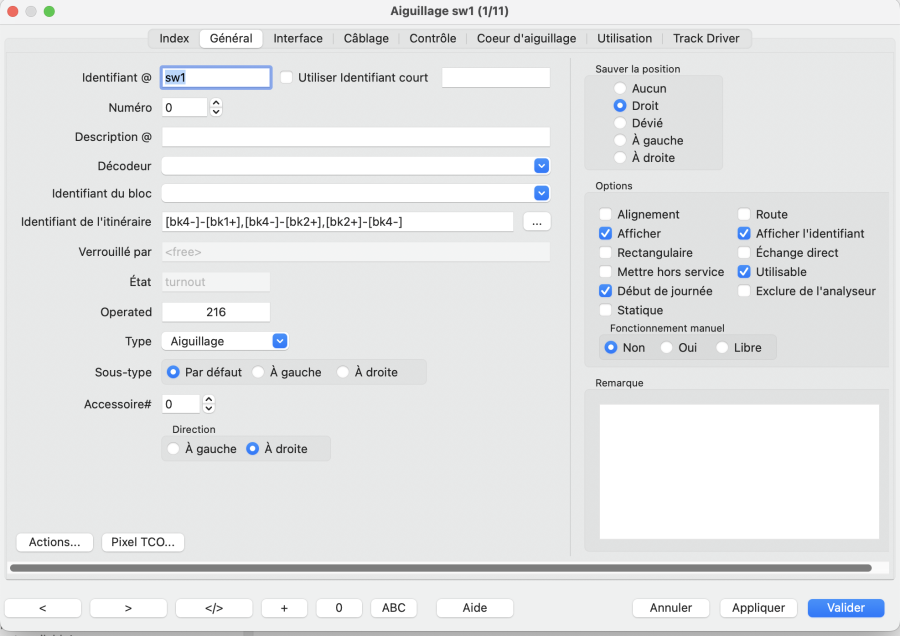Expand the Décodeur dropdown
Screen dimensions: 900x636
(x=541, y=165)
